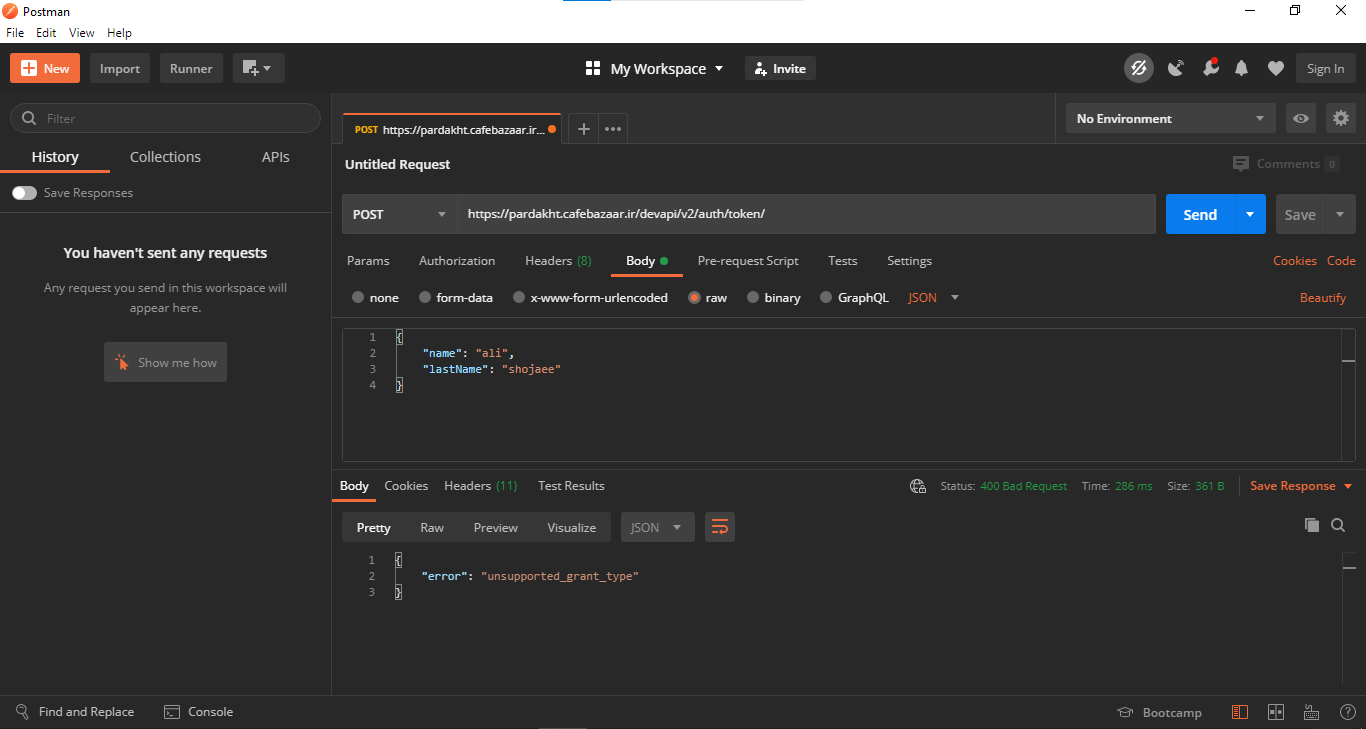This screenshot has height=729, width=1366.
Task: Open the POST method dropdown
Action: (x=400, y=214)
